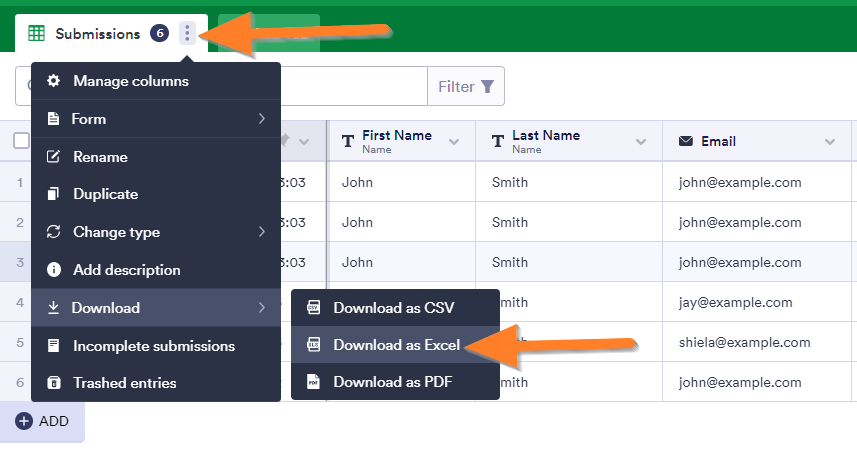
Task: Expand the Form submenu
Action: (261, 119)
